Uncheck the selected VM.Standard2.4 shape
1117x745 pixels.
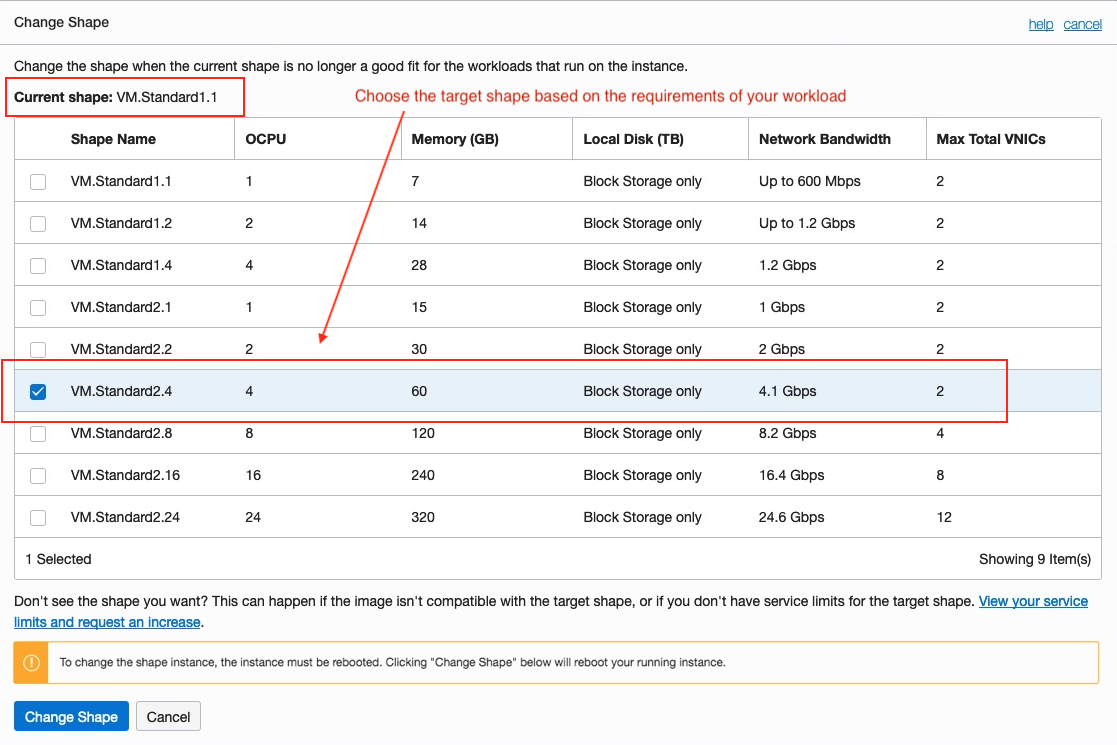37,391
